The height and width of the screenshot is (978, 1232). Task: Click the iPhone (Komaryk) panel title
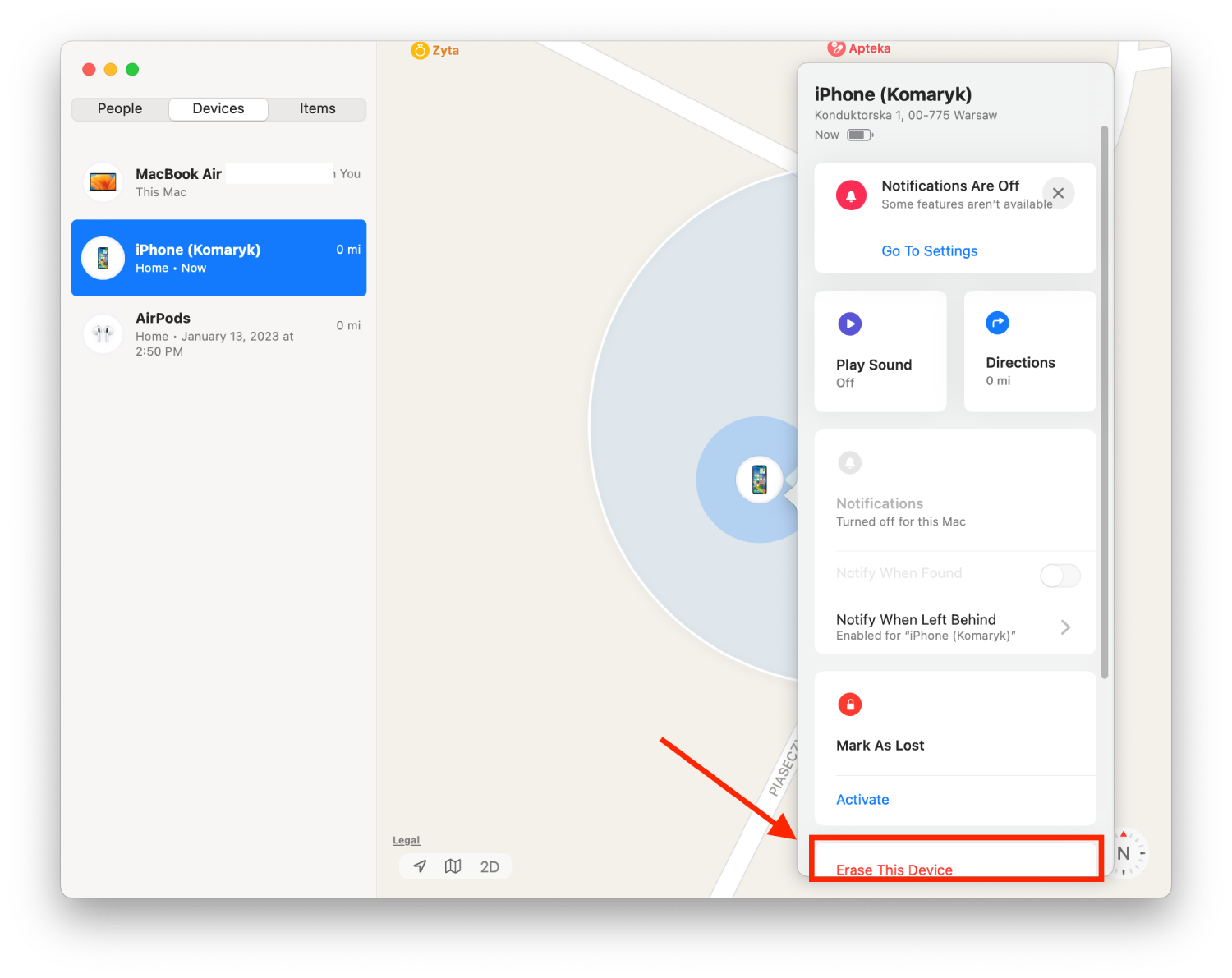click(893, 94)
